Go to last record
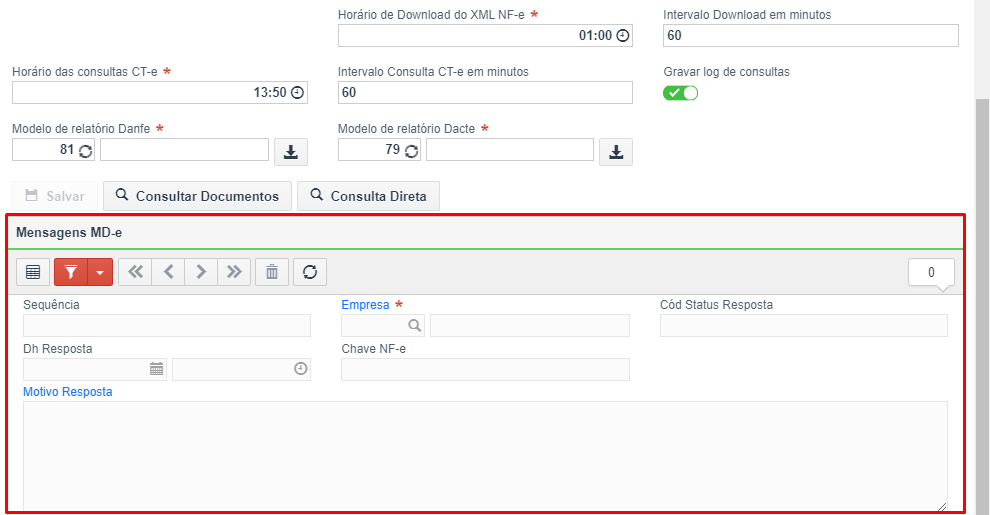 point(234,272)
